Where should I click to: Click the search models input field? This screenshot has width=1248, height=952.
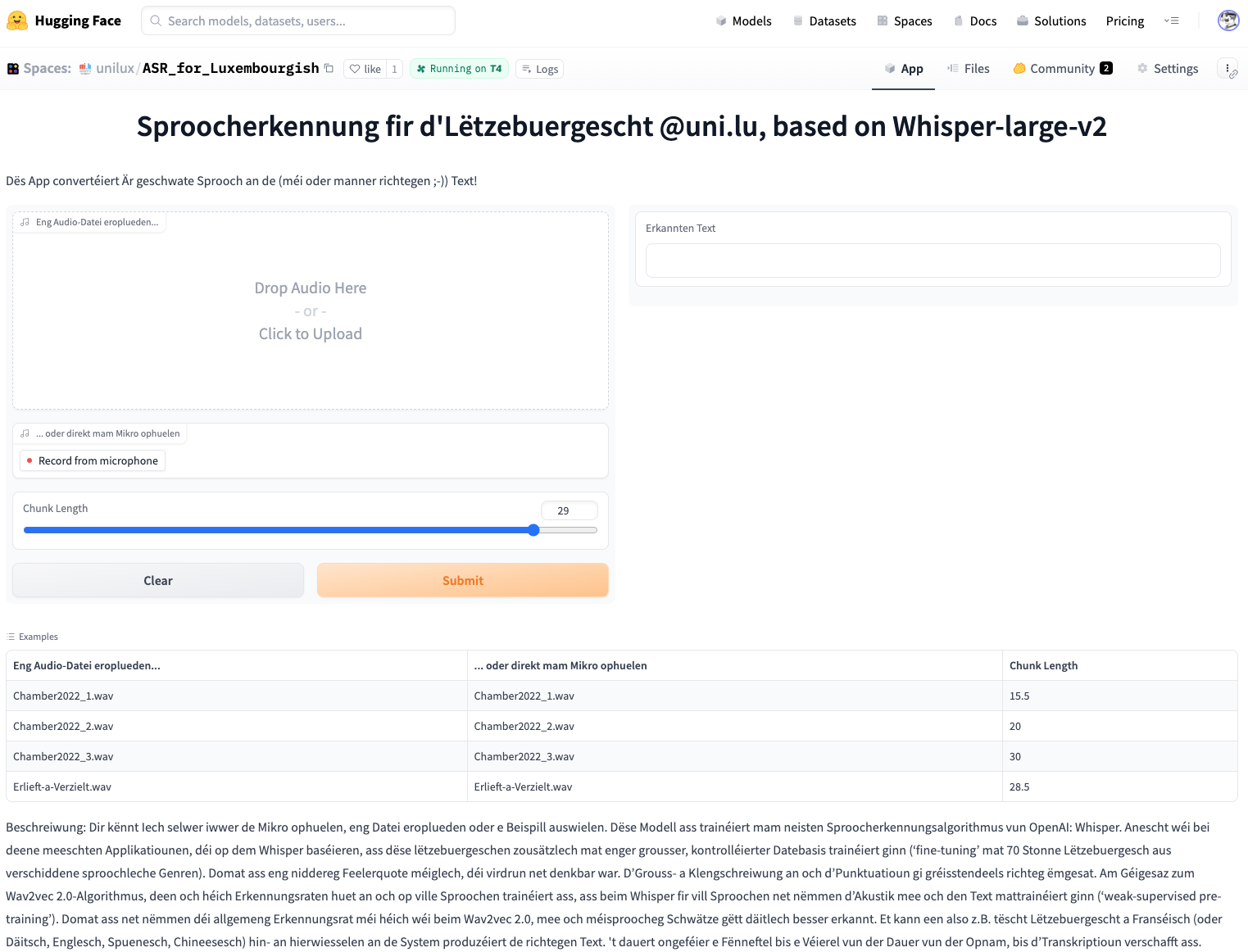[x=298, y=20]
